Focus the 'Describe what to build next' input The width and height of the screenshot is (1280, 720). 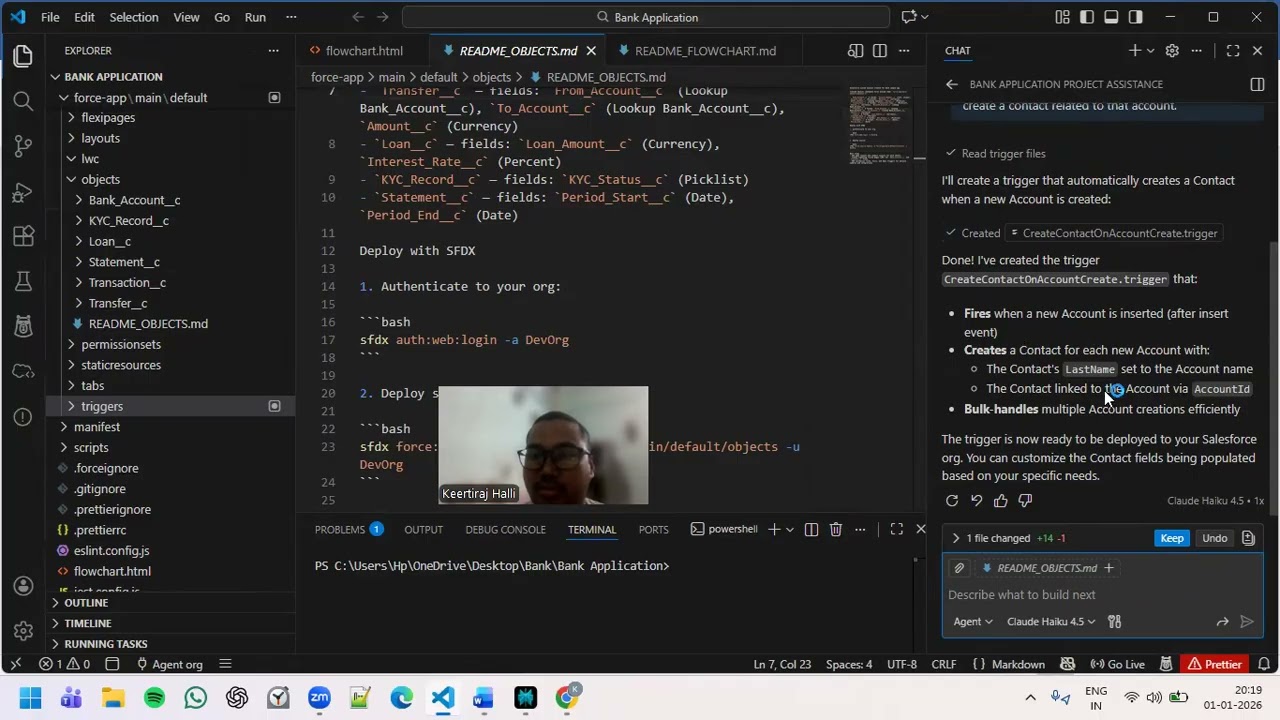[1100, 595]
